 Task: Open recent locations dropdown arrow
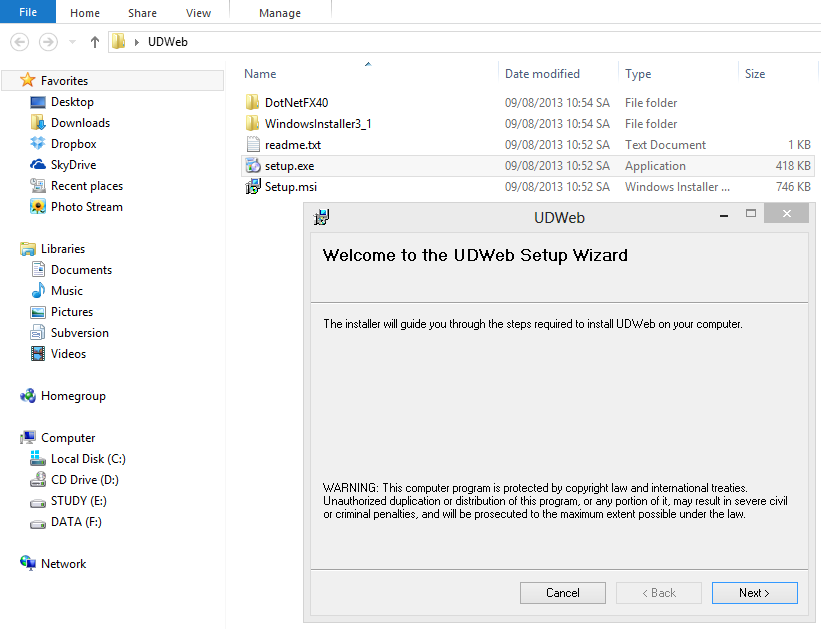(x=72, y=42)
